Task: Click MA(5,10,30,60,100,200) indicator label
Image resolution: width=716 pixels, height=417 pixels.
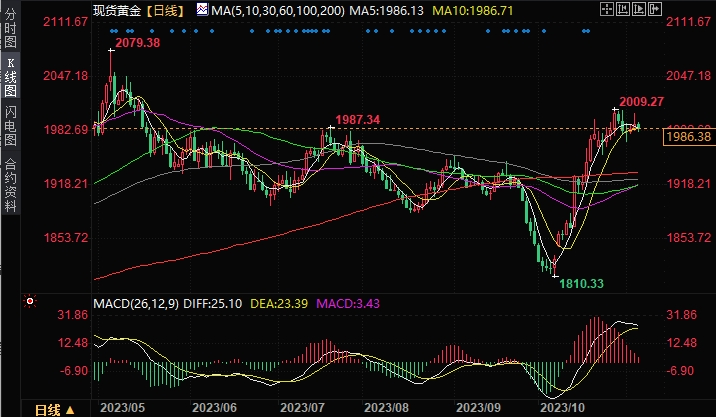Action: [278, 11]
